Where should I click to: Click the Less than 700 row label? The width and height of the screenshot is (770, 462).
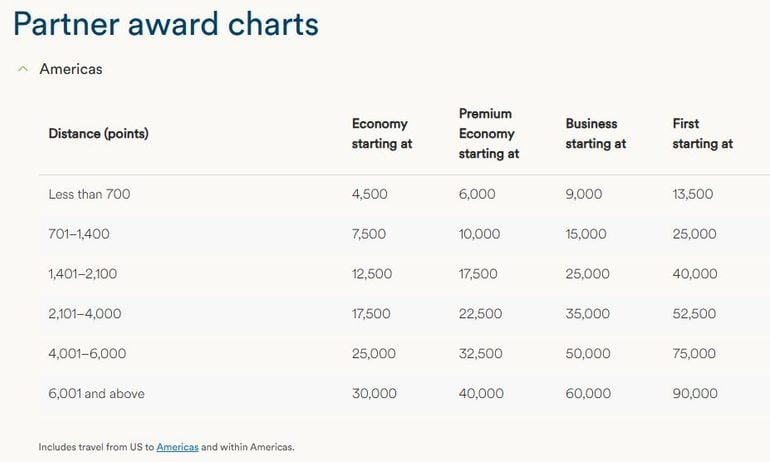point(89,194)
